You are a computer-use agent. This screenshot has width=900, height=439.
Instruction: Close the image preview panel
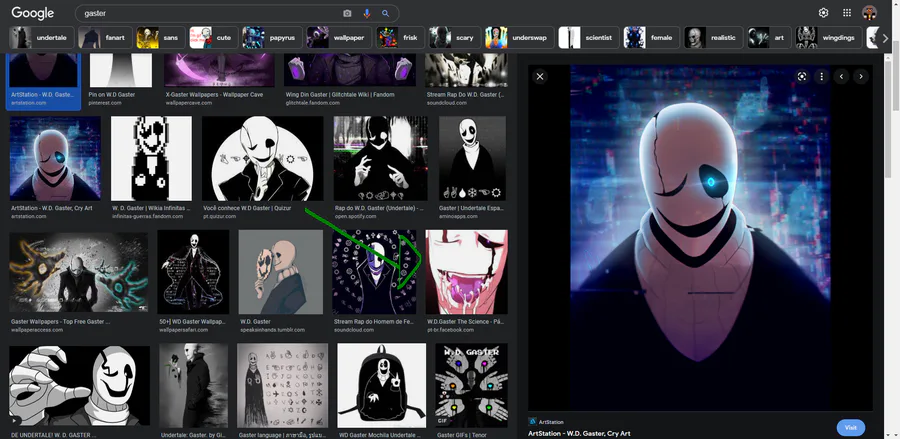pyautogui.click(x=540, y=76)
